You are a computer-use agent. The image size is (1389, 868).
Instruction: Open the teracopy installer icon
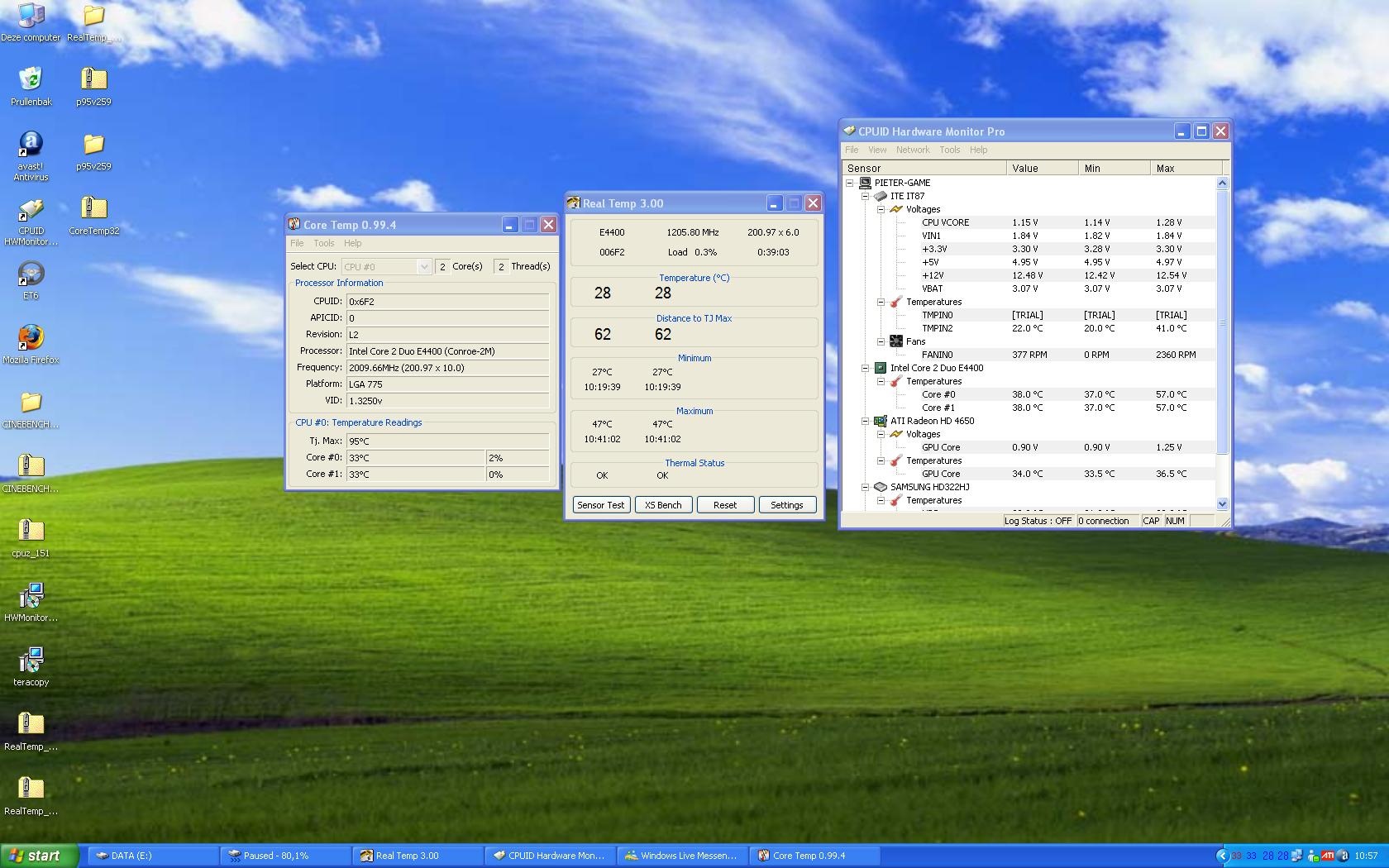pyautogui.click(x=31, y=661)
